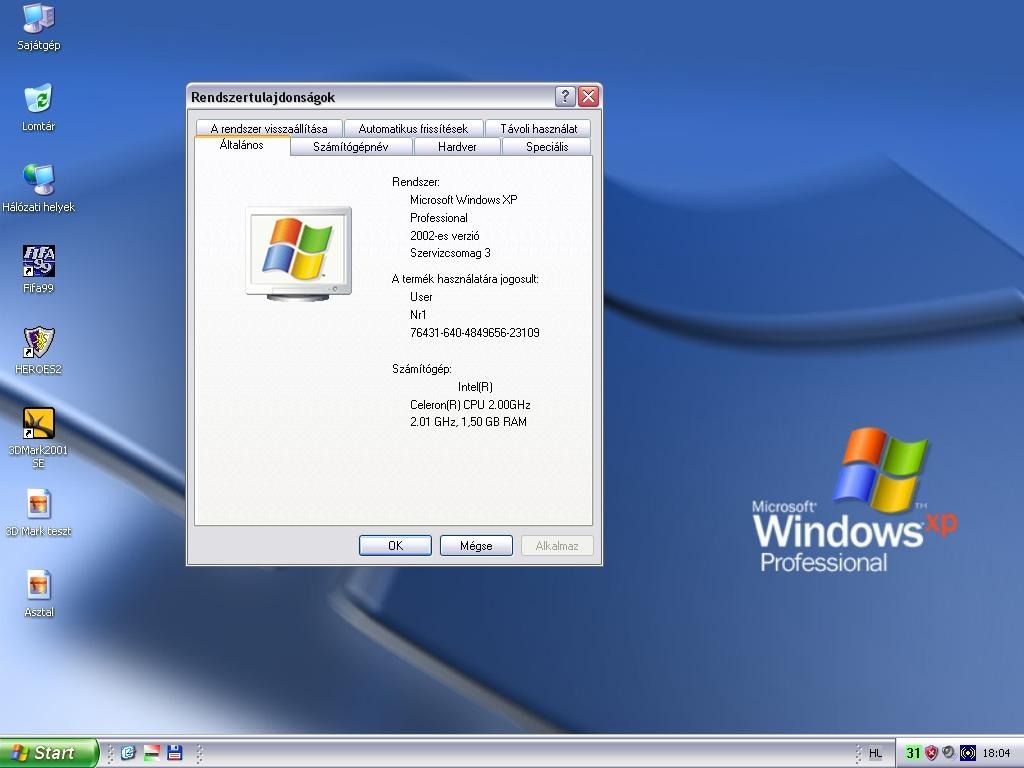Open the red shield security alert tray icon
Viewport: 1024px width, 768px height.
[x=931, y=754]
